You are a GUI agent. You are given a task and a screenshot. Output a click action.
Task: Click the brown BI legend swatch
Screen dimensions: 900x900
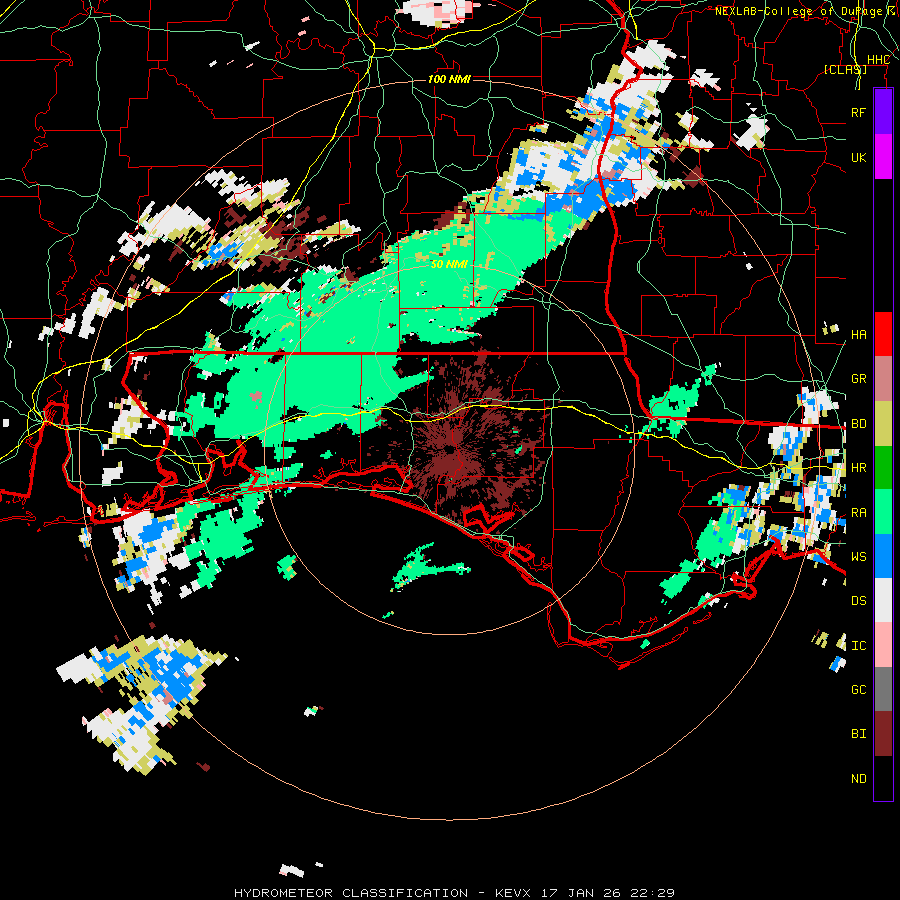[x=883, y=734]
